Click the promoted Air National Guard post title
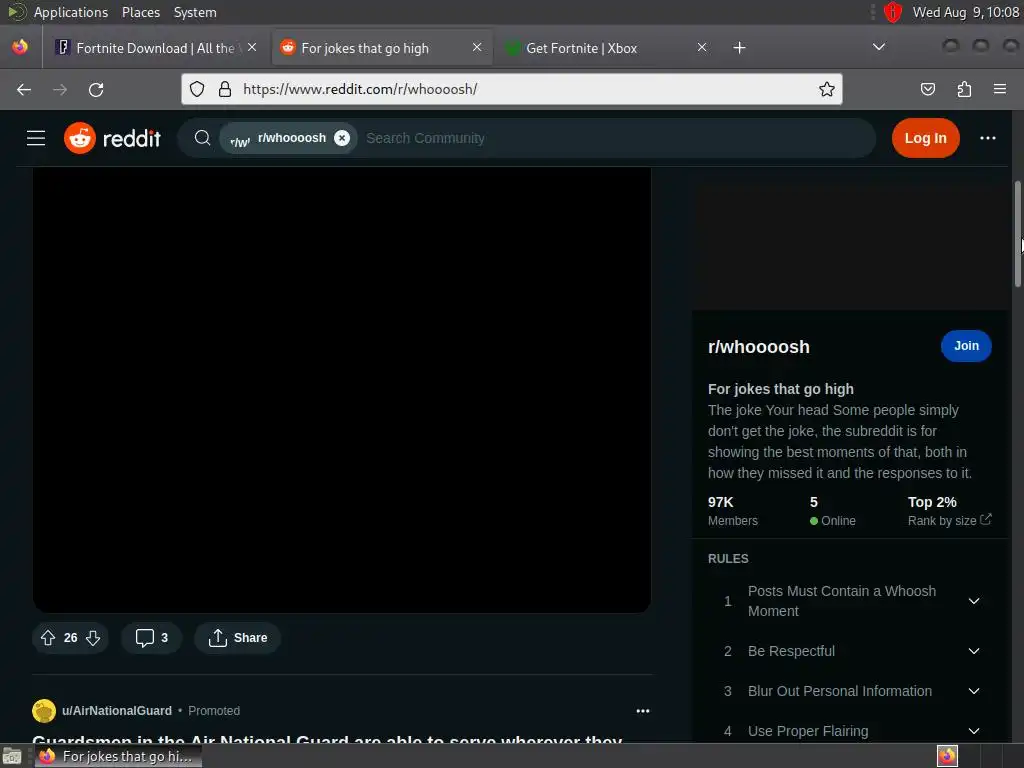The height and width of the screenshot is (768, 1024). (x=327, y=738)
